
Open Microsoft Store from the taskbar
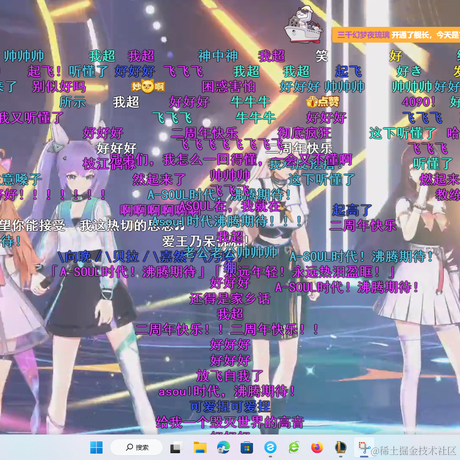[x=247, y=448]
